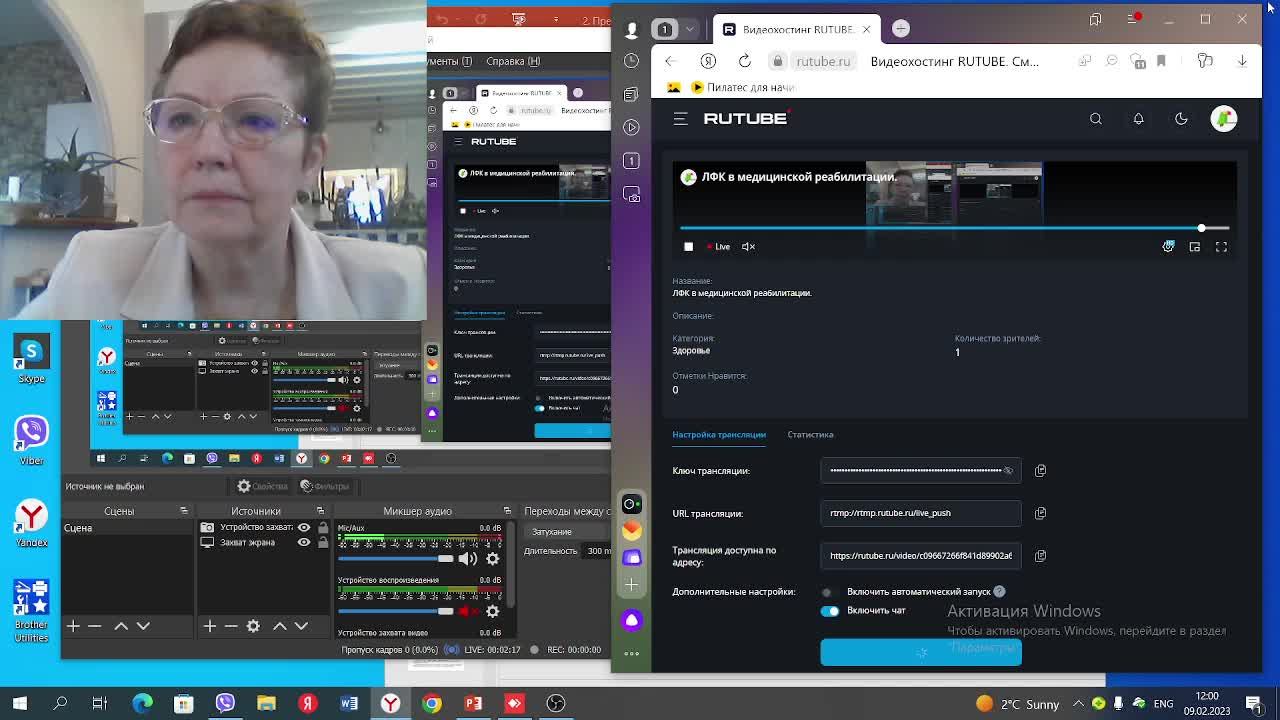
Task: Open RUTUBE notifications bell
Action: point(1138,119)
